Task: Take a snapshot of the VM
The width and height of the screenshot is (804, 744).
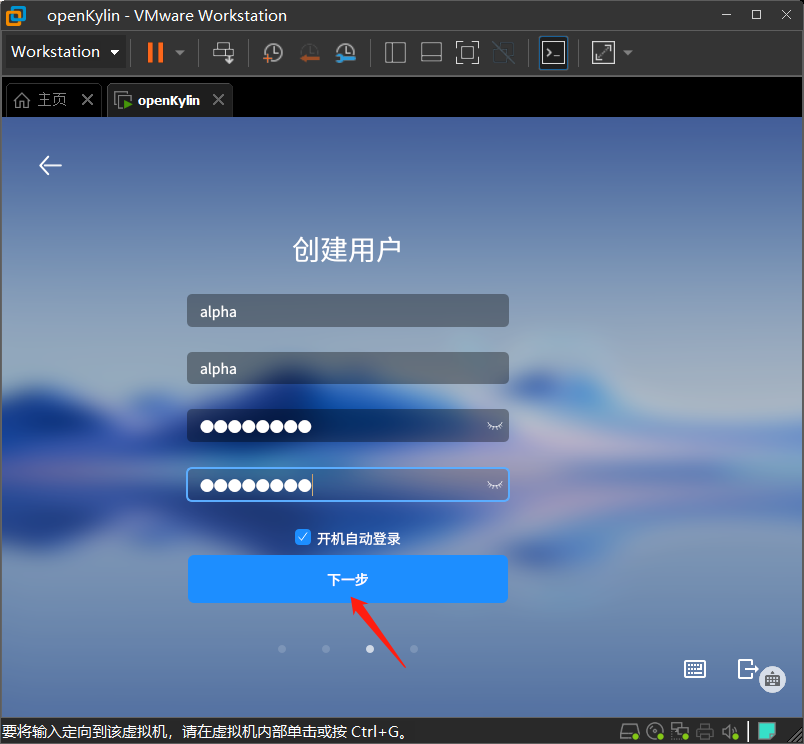Action: [x=272, y=52]
